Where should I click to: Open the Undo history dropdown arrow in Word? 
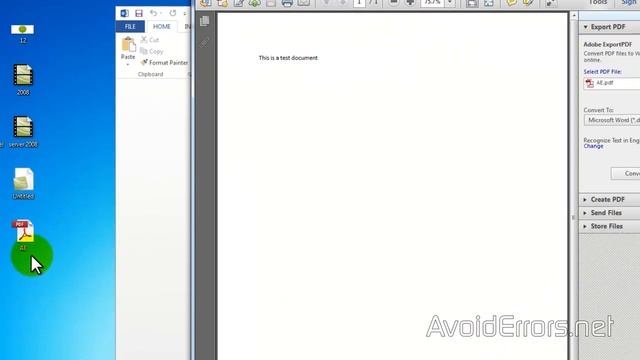161,13
